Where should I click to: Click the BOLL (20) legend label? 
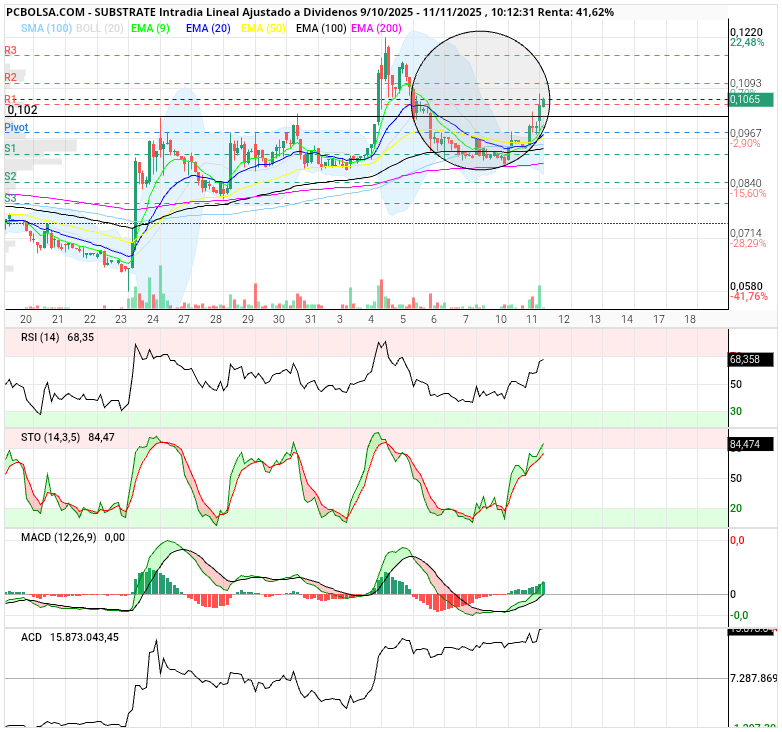click(x=100, y=28)
